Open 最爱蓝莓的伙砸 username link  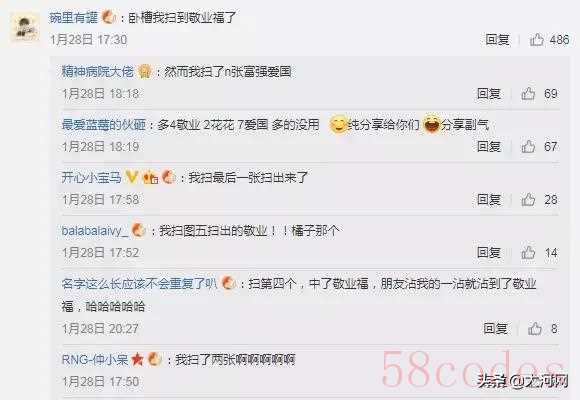[x=104, y=125]
